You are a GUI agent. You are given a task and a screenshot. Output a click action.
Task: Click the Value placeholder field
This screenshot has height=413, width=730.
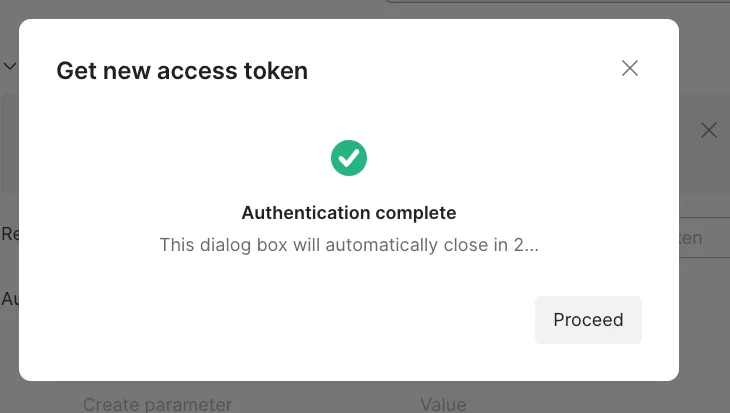(x=443, y=404)
